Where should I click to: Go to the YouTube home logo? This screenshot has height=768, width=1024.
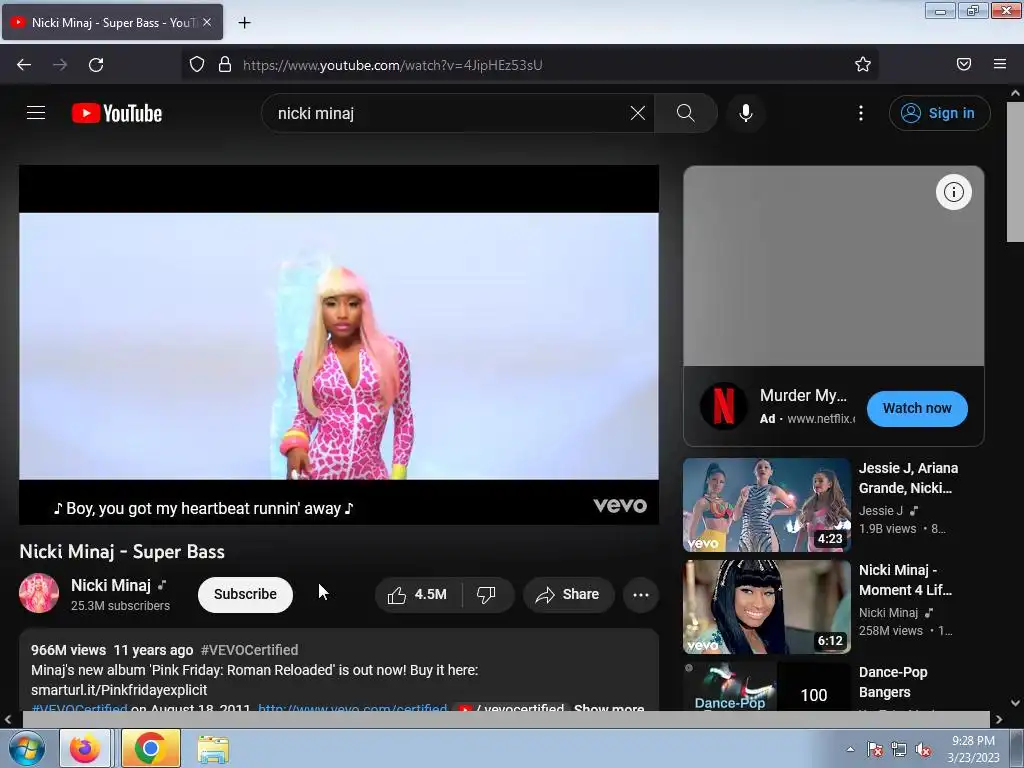(x=117, y=113)
